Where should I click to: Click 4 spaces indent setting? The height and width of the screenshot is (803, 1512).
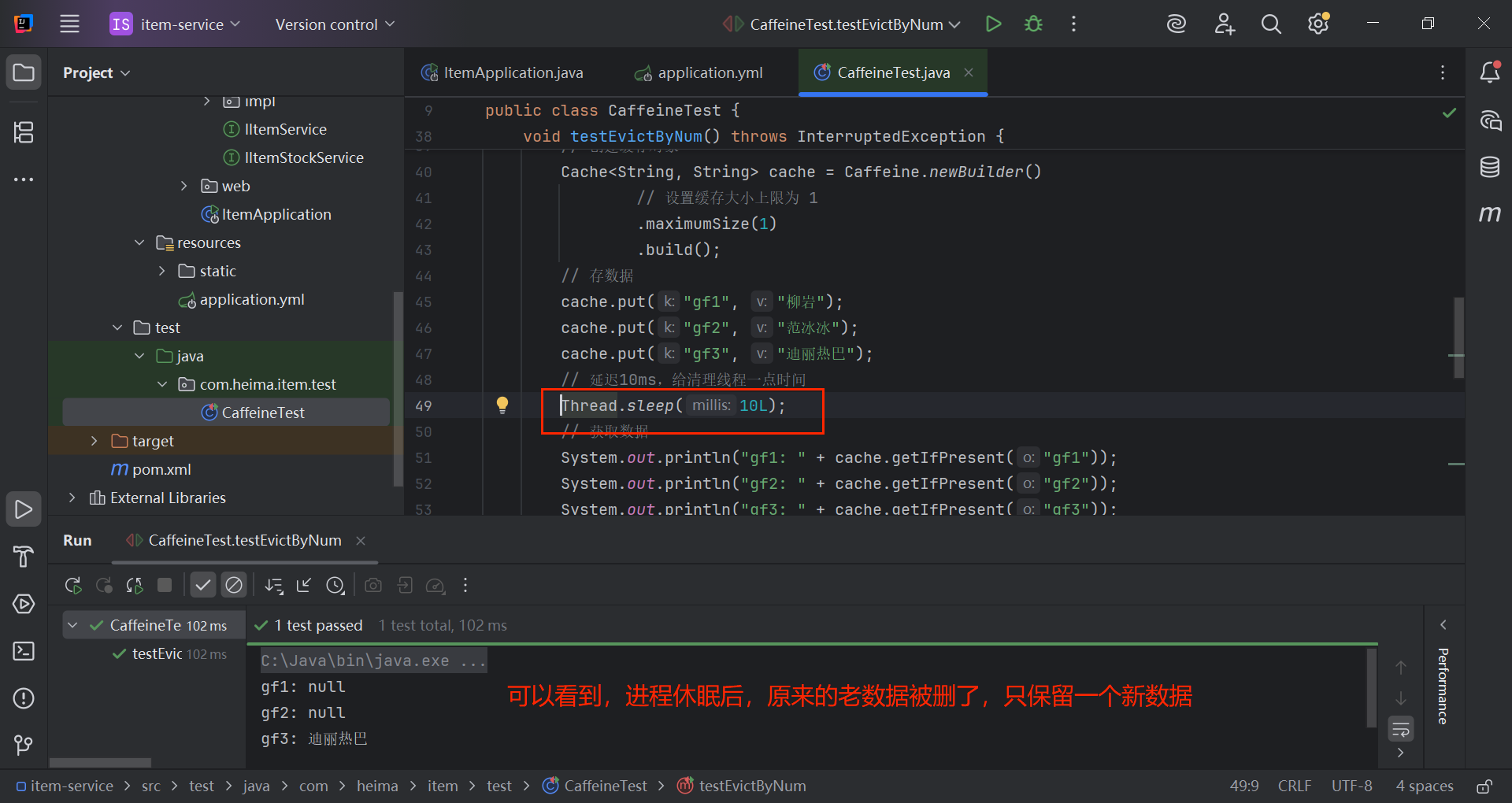coord(1425,786)
